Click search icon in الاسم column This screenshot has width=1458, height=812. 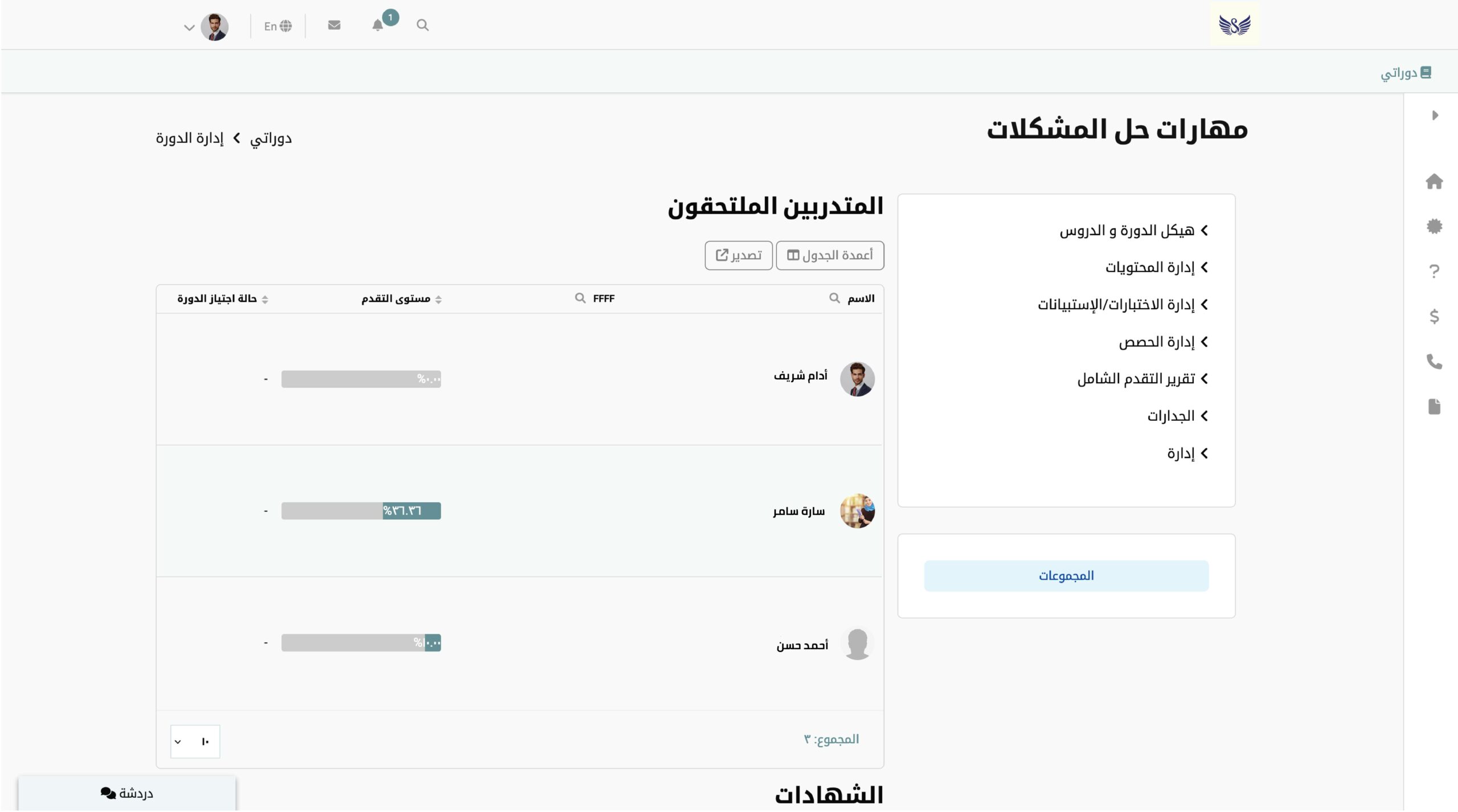coord(834,298)
